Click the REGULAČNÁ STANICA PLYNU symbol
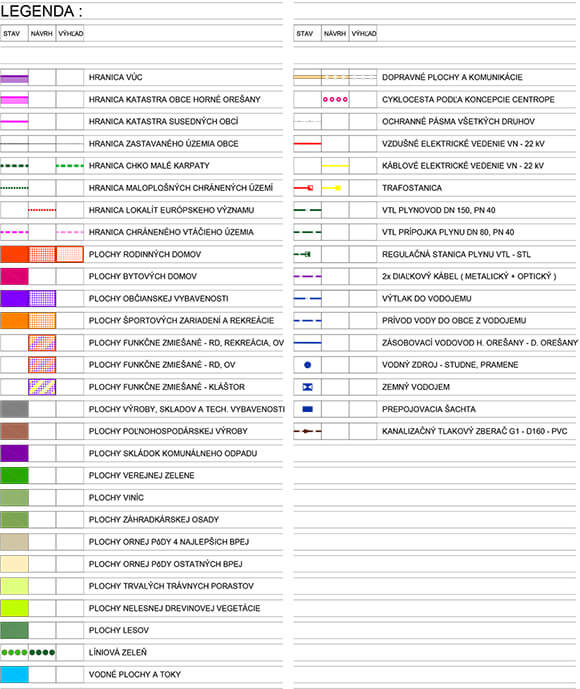The image size is (580, 689). pyautogui.click(x=302, y=254)
